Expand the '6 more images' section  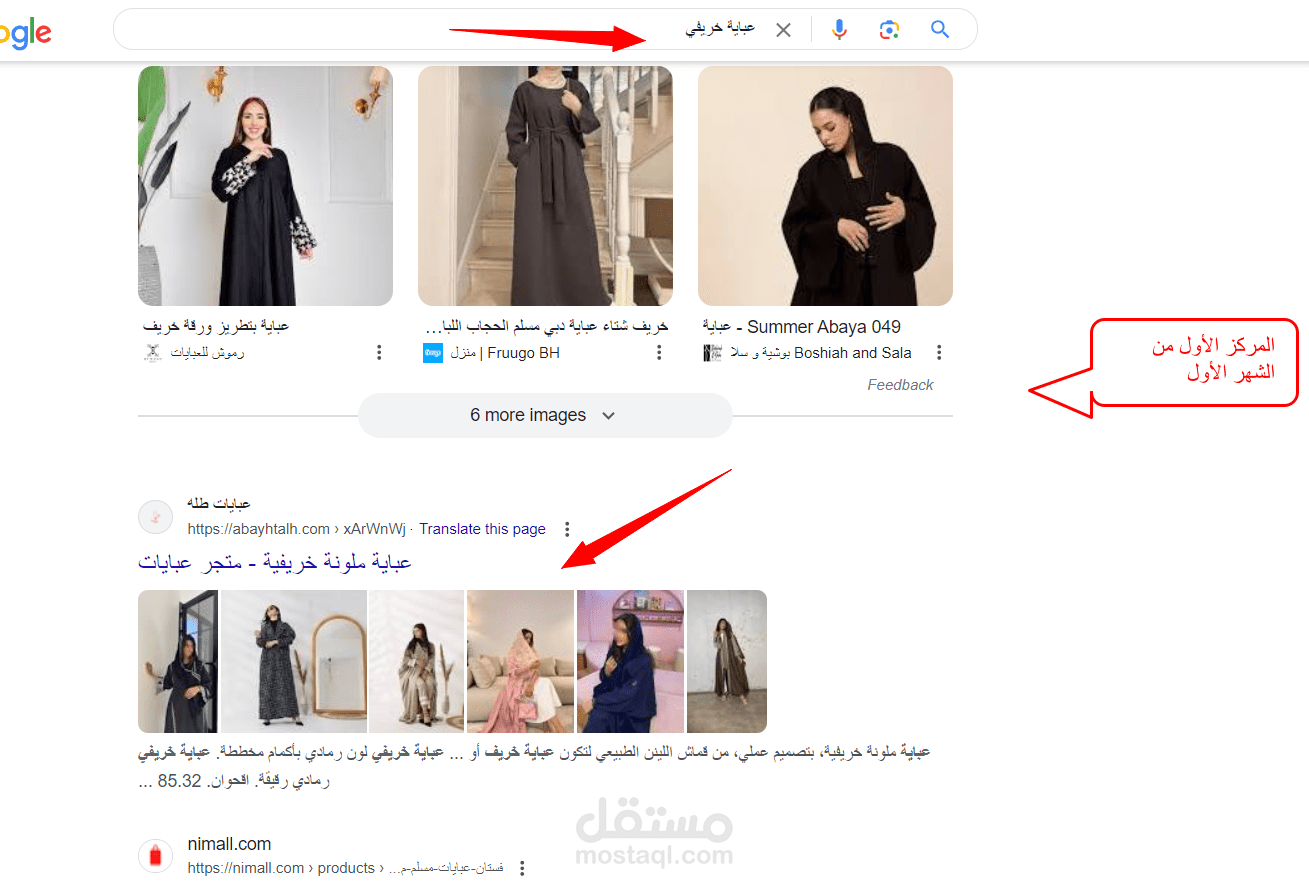coord(545,415)
